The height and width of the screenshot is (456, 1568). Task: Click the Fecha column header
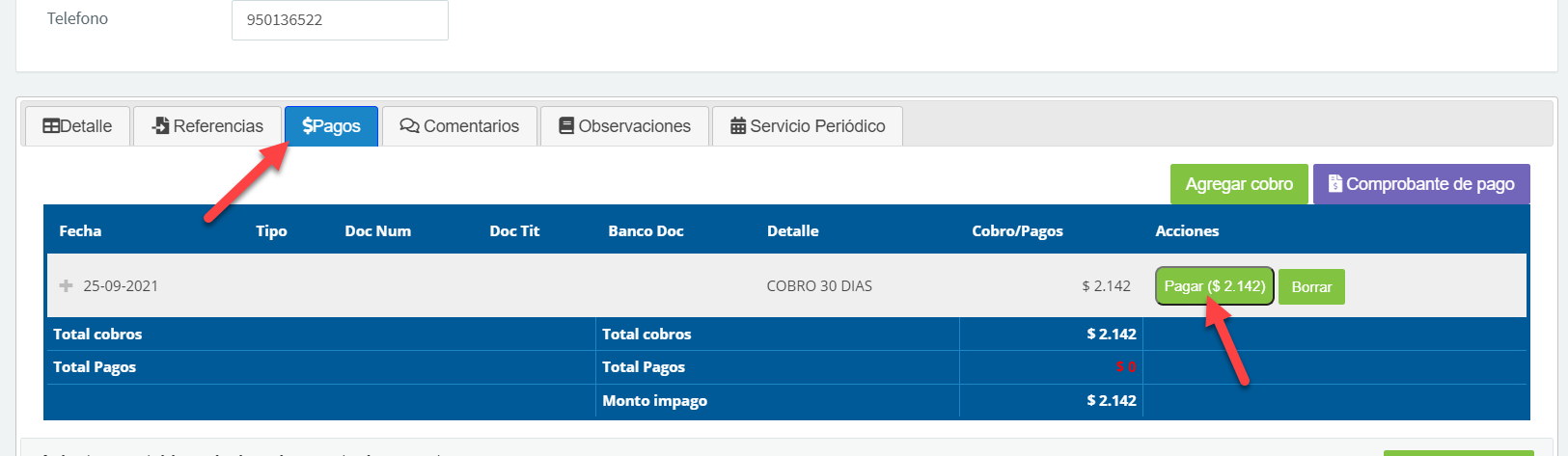pos(80,231)
